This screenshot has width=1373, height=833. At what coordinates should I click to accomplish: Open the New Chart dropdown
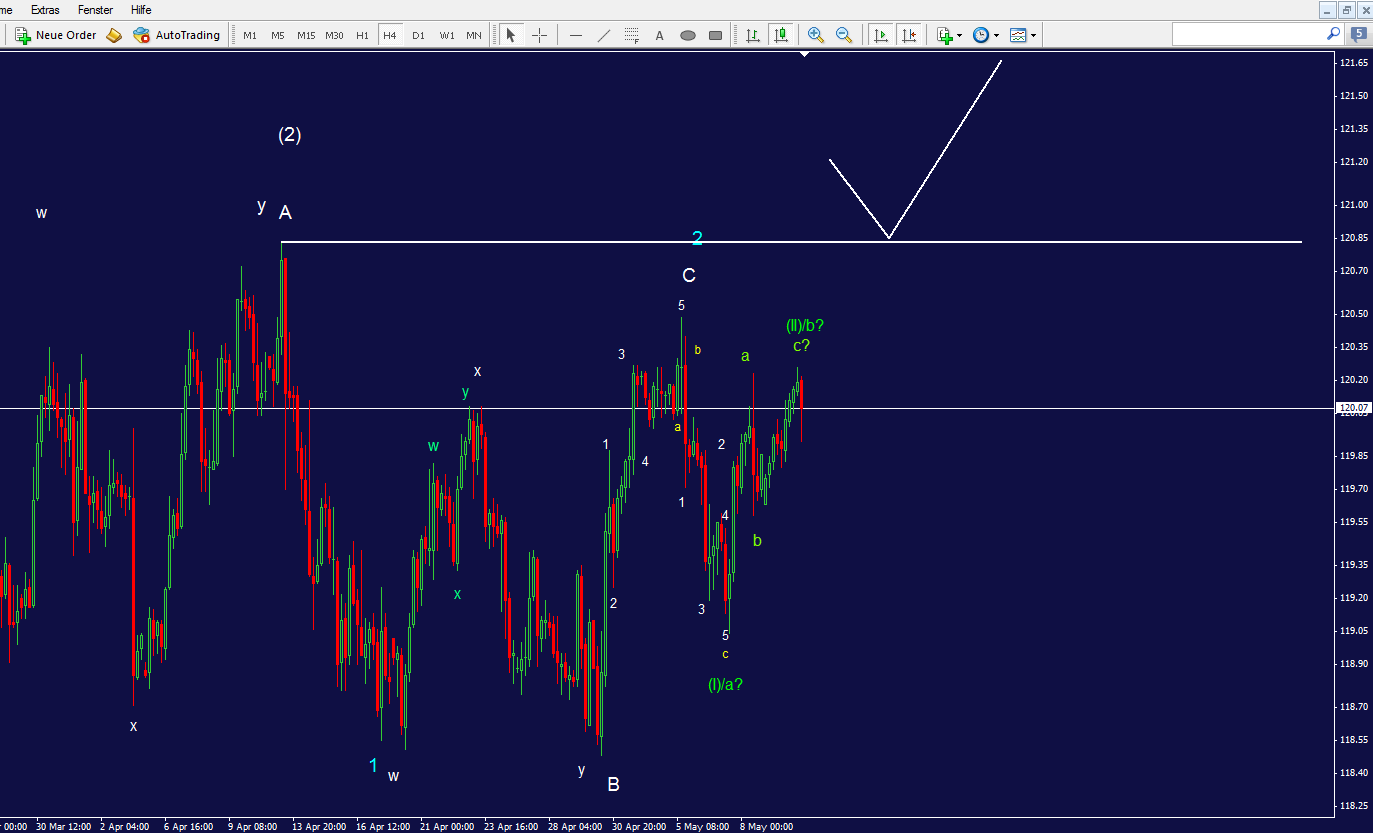click(946, 35)
